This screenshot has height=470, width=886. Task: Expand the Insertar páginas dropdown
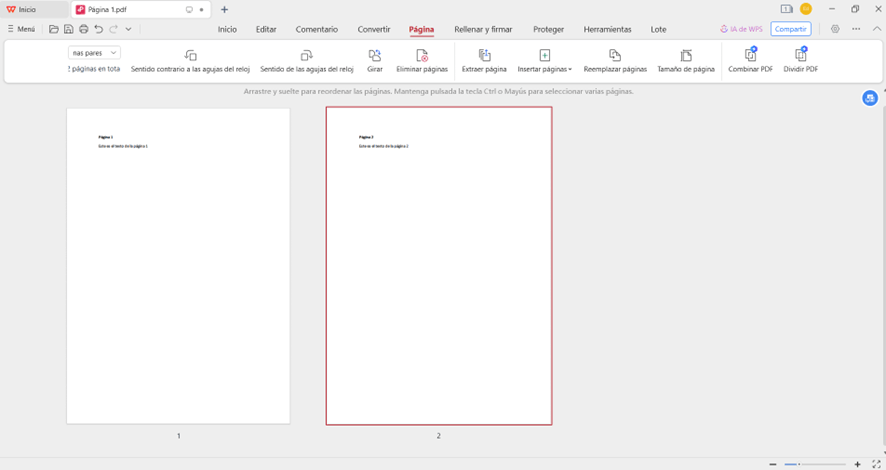tap(570, 70)
